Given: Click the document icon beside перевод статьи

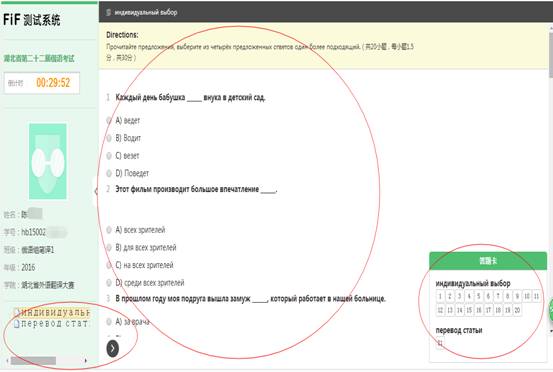Looking at the screenshot, I should 16,324.
